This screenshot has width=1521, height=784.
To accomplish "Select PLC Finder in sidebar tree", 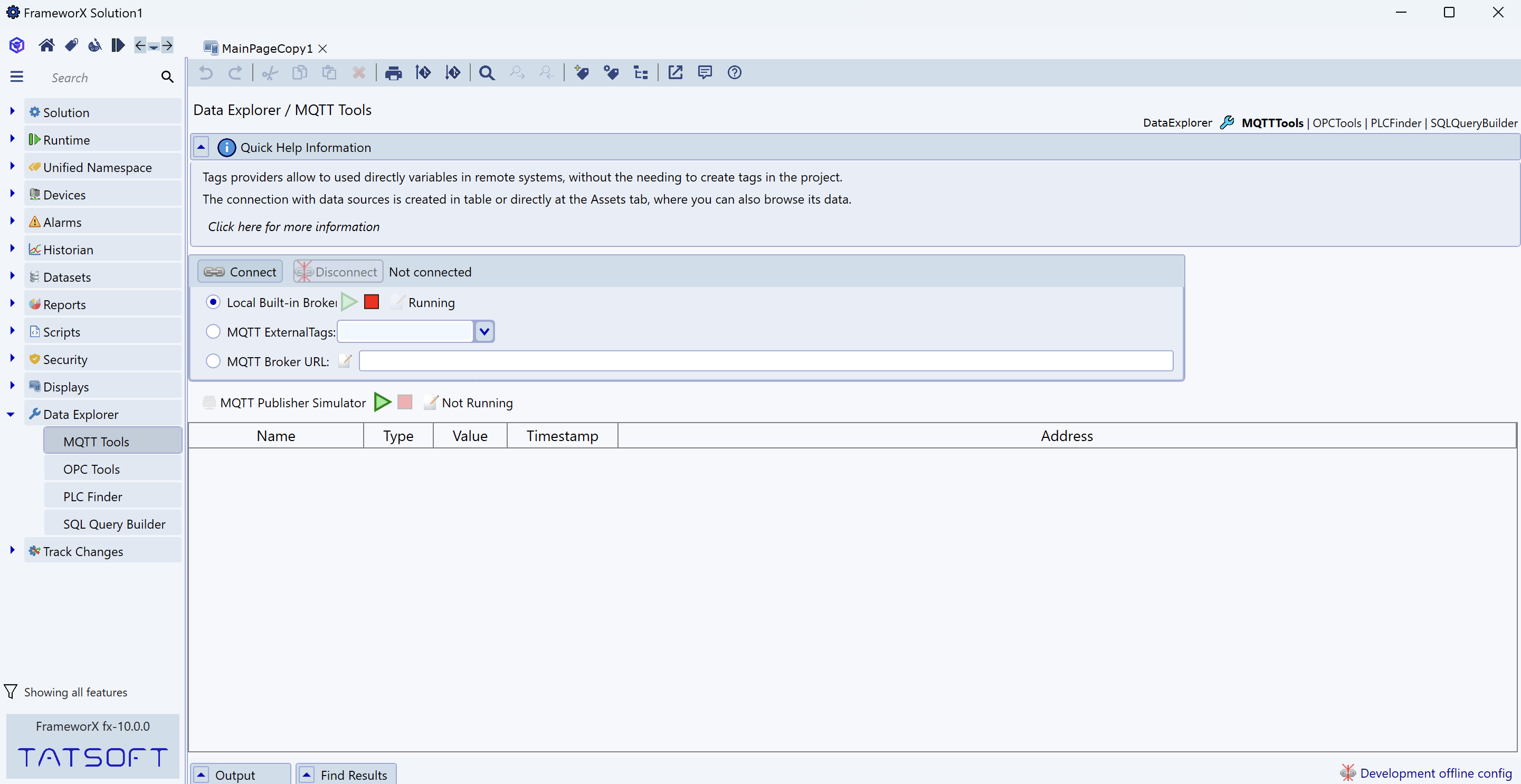I will pos(113,496).
